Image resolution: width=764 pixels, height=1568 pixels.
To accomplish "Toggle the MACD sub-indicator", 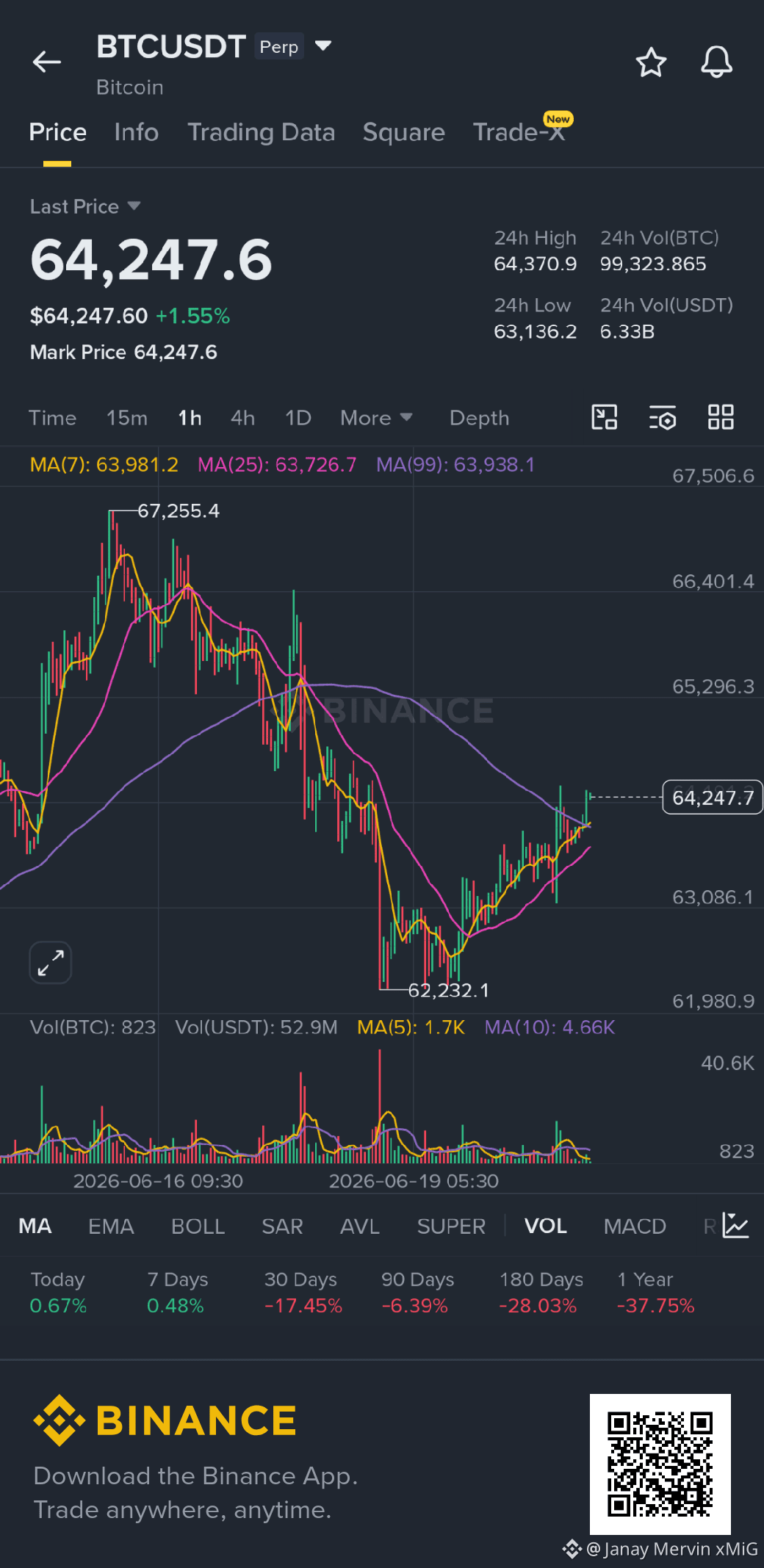I will coord(635,1226).
